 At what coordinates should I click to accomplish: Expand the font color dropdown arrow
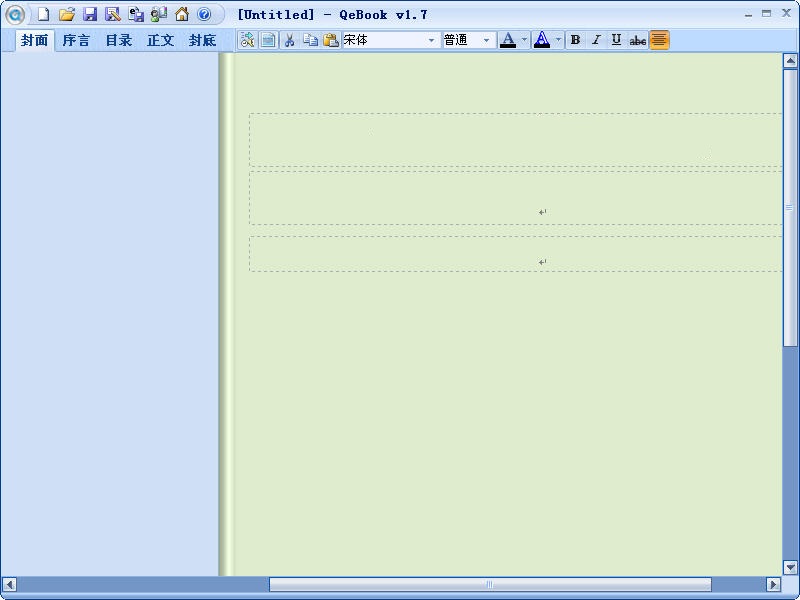coord(524,40)
